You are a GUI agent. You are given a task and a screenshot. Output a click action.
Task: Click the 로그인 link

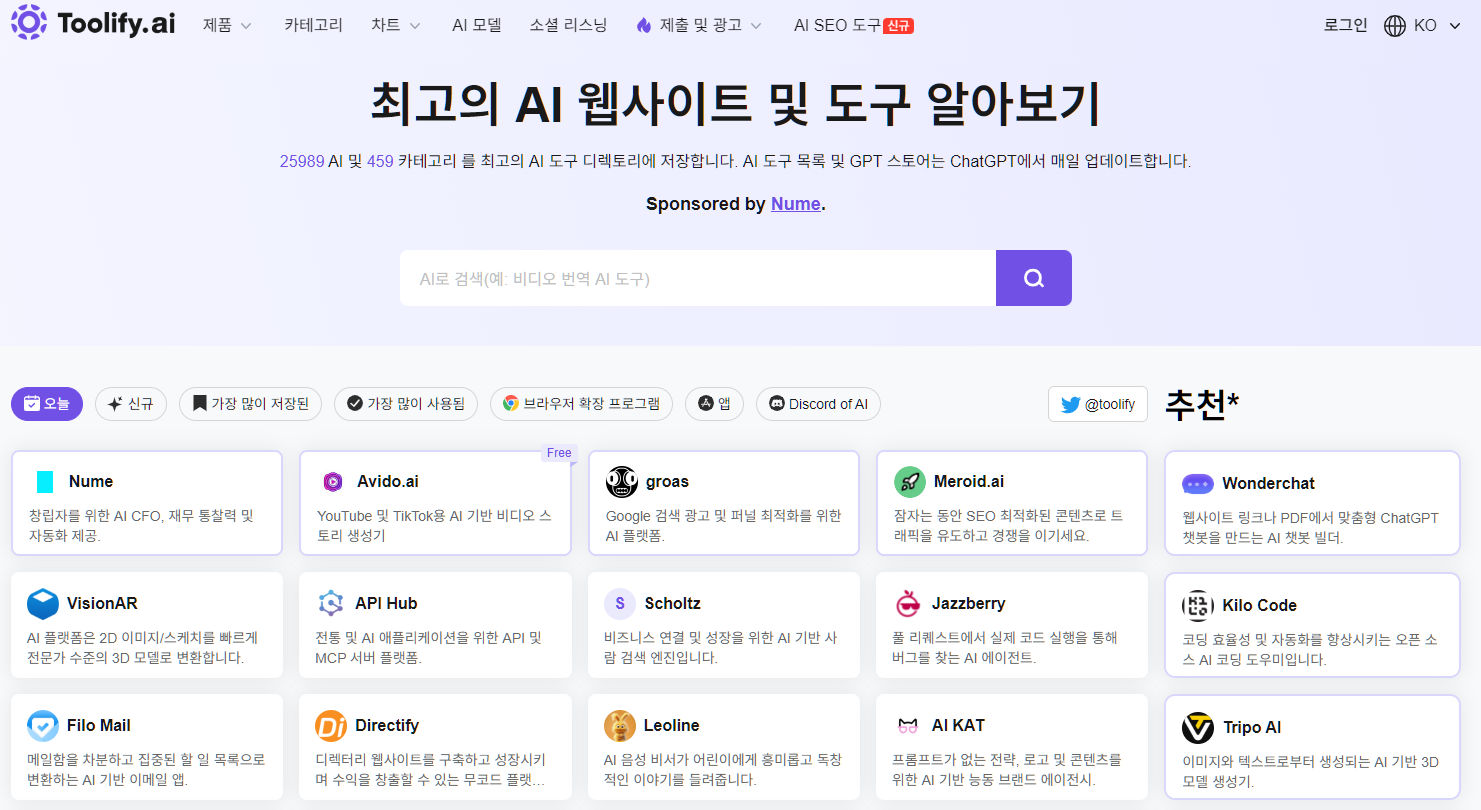[x=1345, y=25]
